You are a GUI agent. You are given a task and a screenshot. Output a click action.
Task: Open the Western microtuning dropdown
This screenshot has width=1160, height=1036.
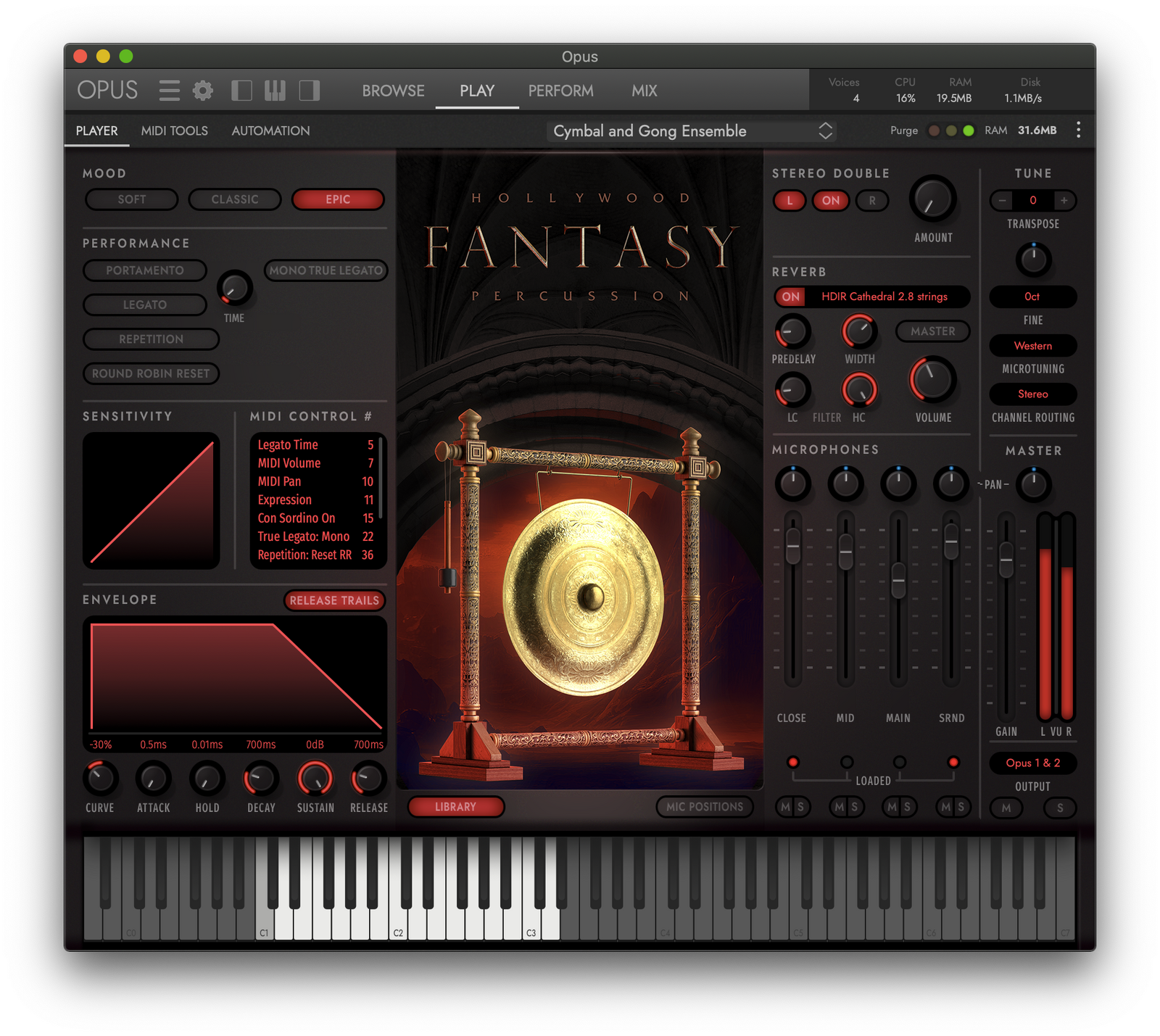[1032, 346]
